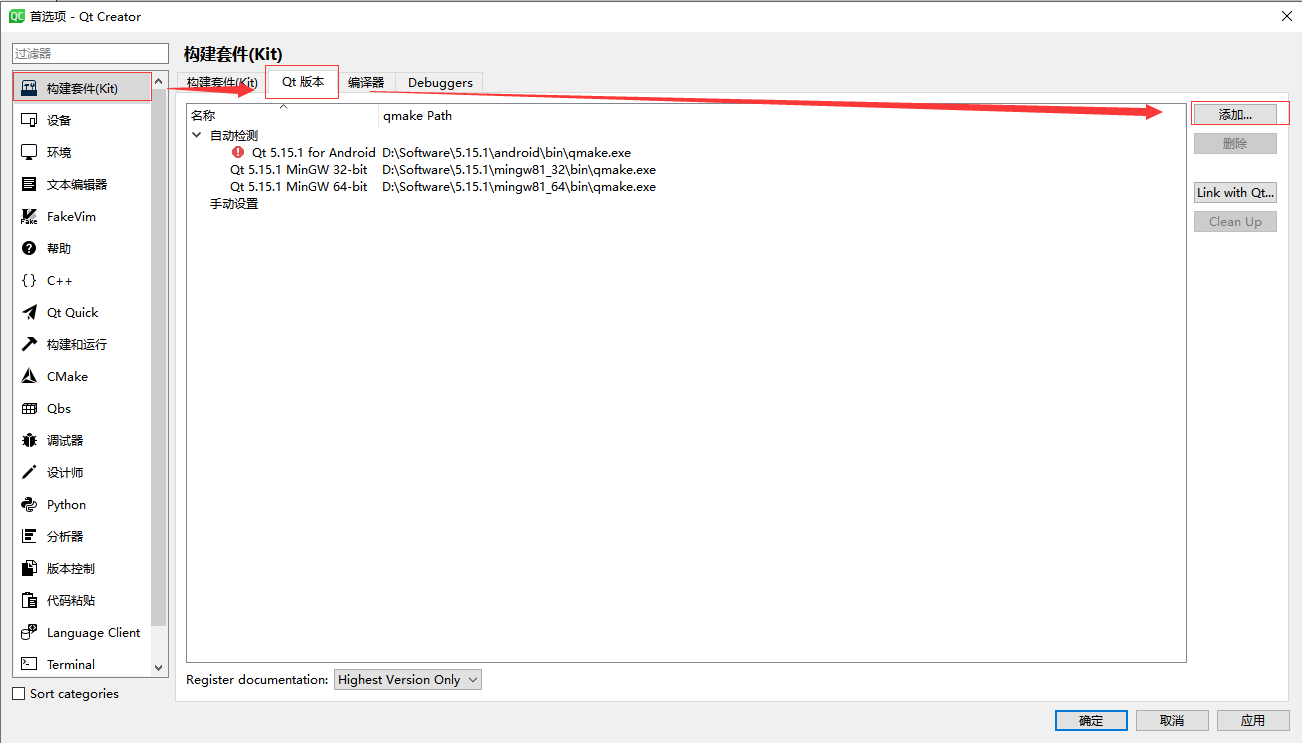Screen dimensions: 1302x743
Task: Open the 设备 settings icon
Action: (x=29, y=120)
